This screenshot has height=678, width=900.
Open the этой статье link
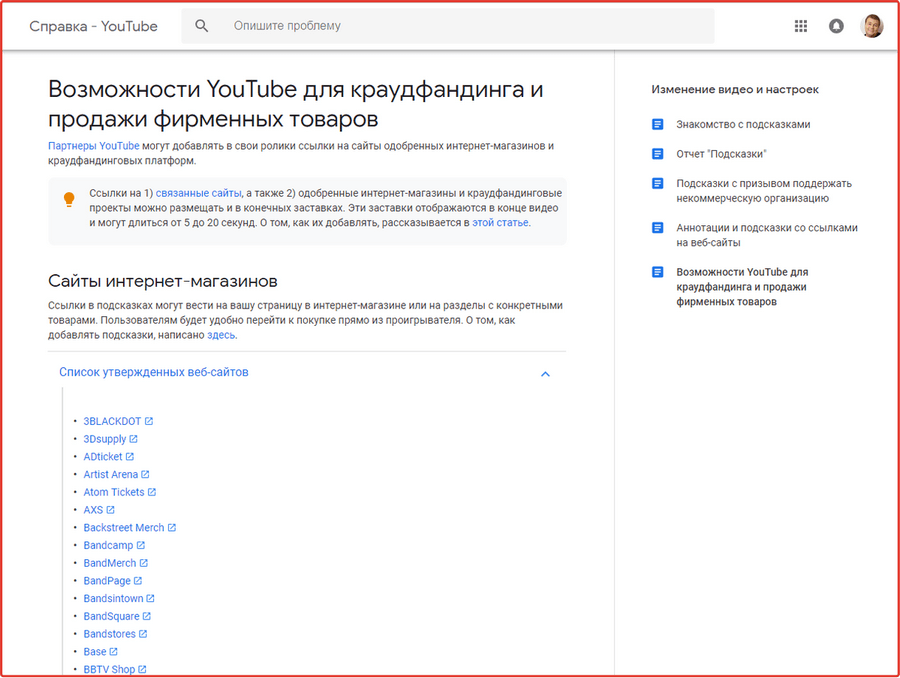point(500,223)
